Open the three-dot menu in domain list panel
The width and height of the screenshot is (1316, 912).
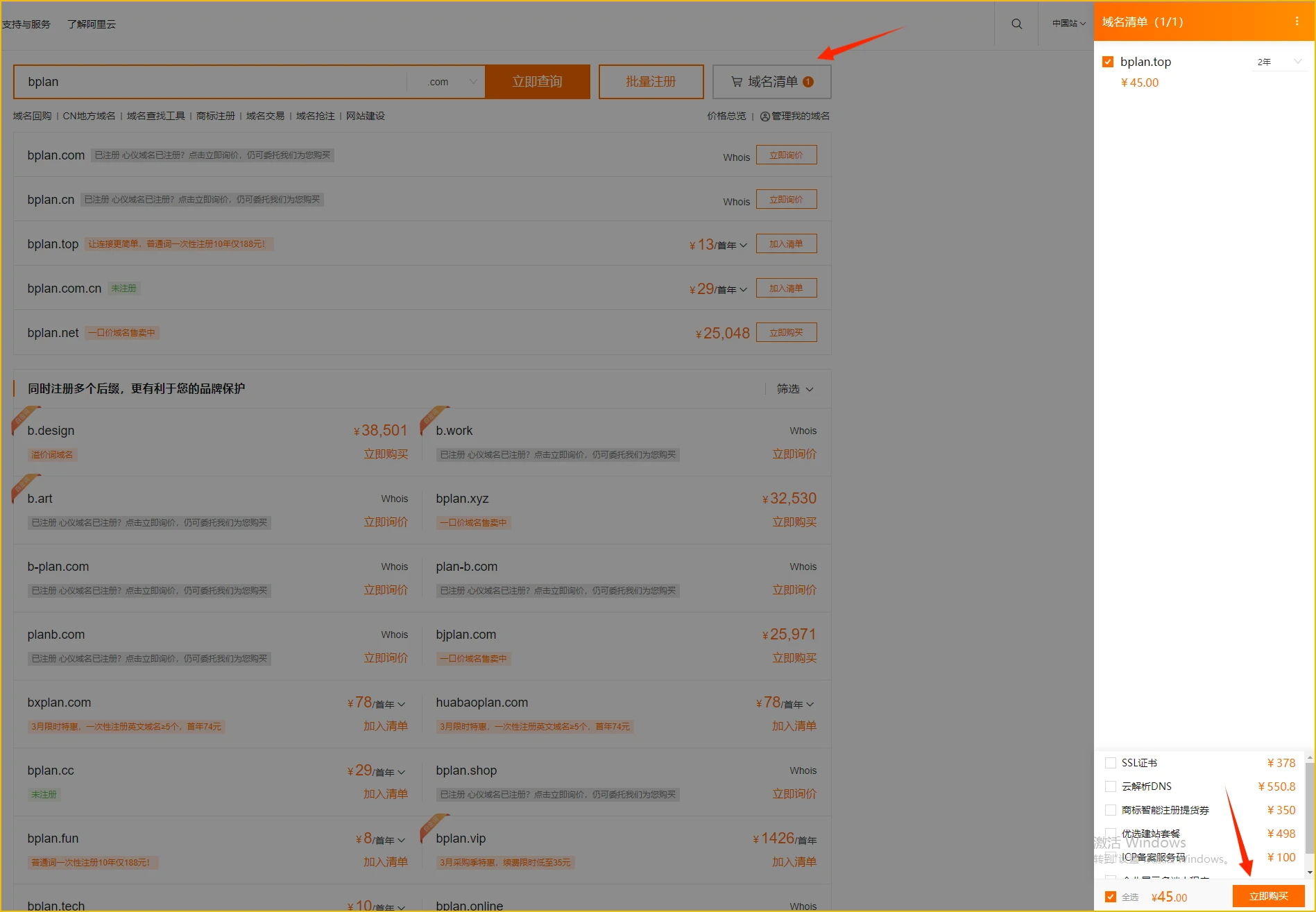(1297, 21)
